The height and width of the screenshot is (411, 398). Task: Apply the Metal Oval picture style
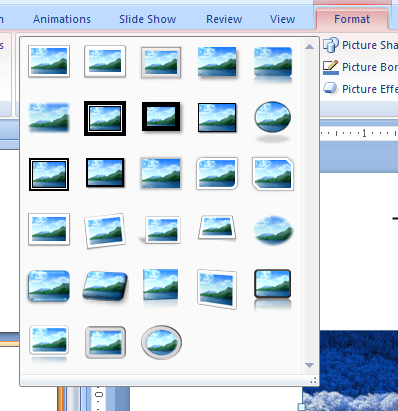coord(161,342)
